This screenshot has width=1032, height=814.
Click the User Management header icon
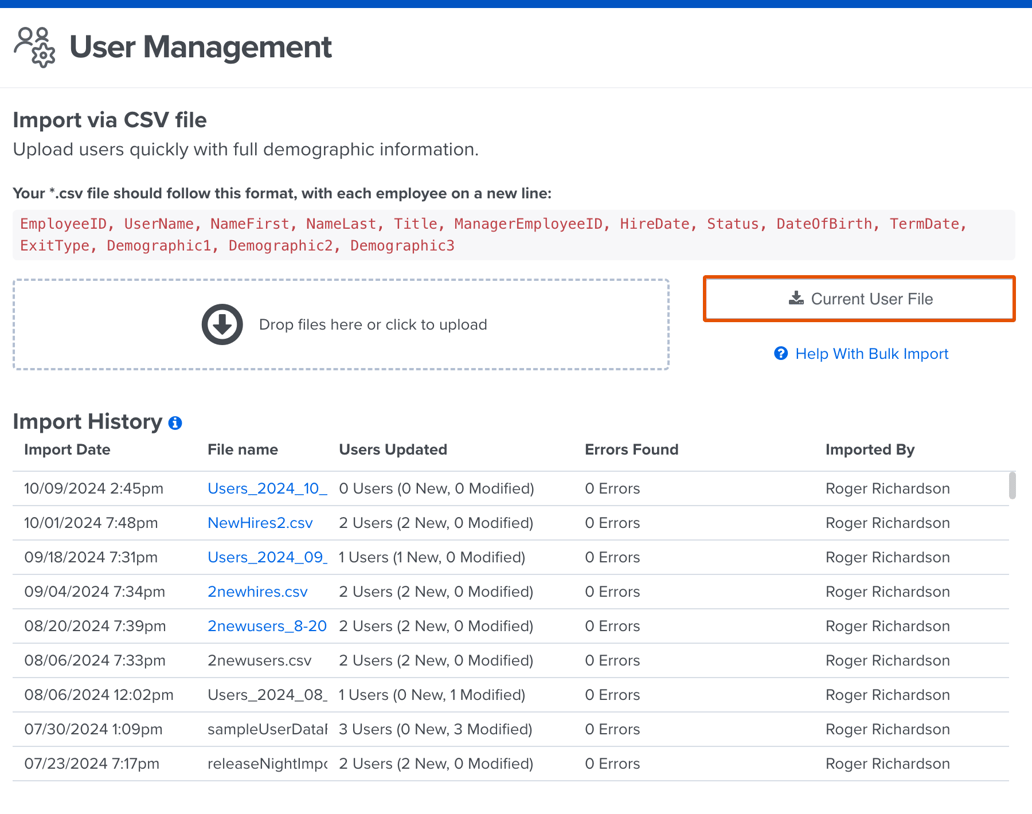(34, 46)
